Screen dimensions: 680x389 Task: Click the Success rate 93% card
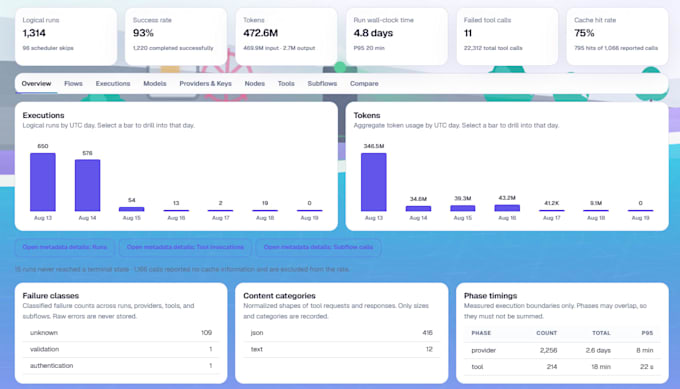176,36
